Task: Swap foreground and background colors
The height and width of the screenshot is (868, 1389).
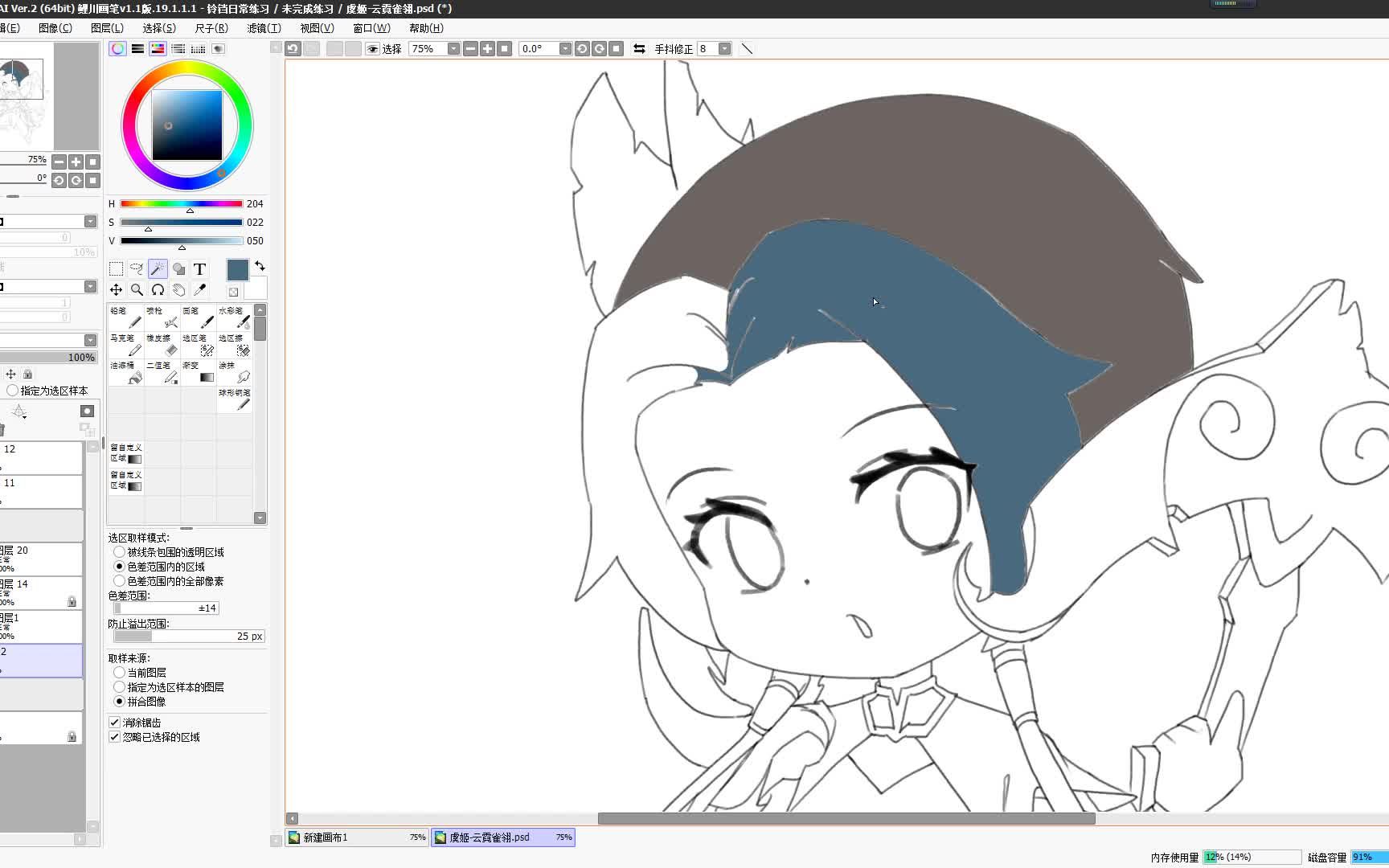Action: coord(260,266)
